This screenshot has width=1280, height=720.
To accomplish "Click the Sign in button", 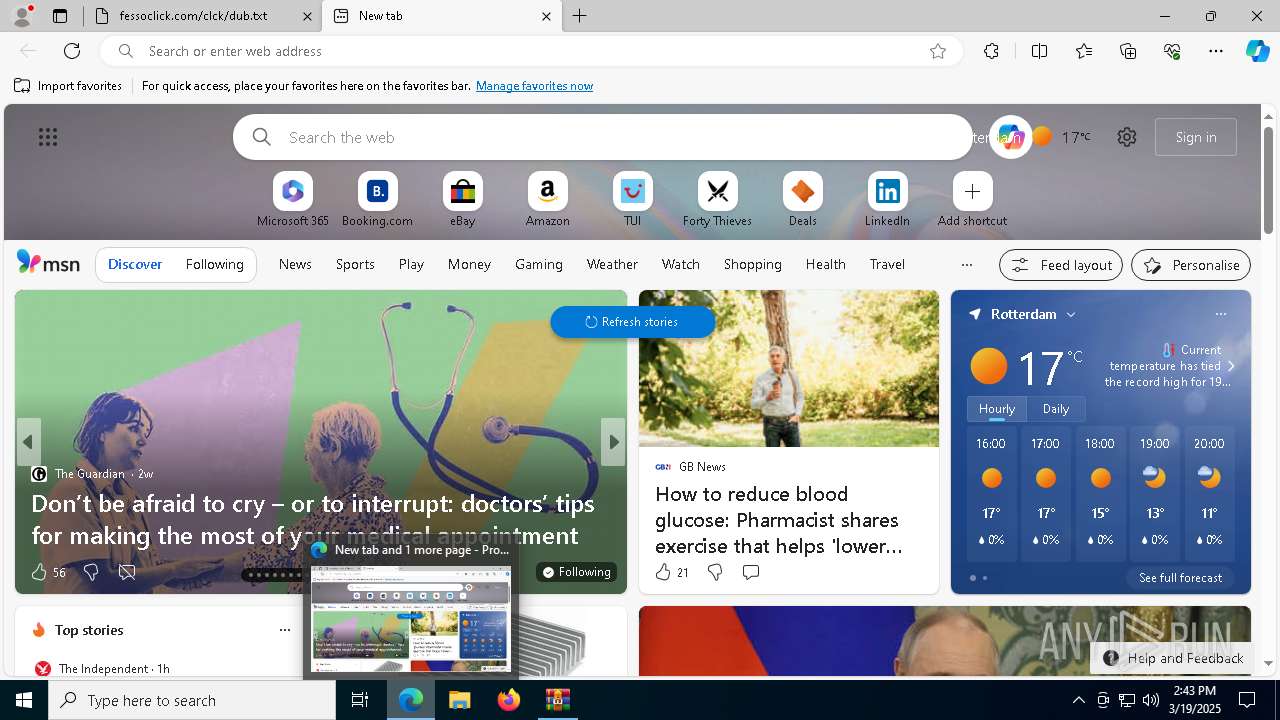I will 1196,137.
